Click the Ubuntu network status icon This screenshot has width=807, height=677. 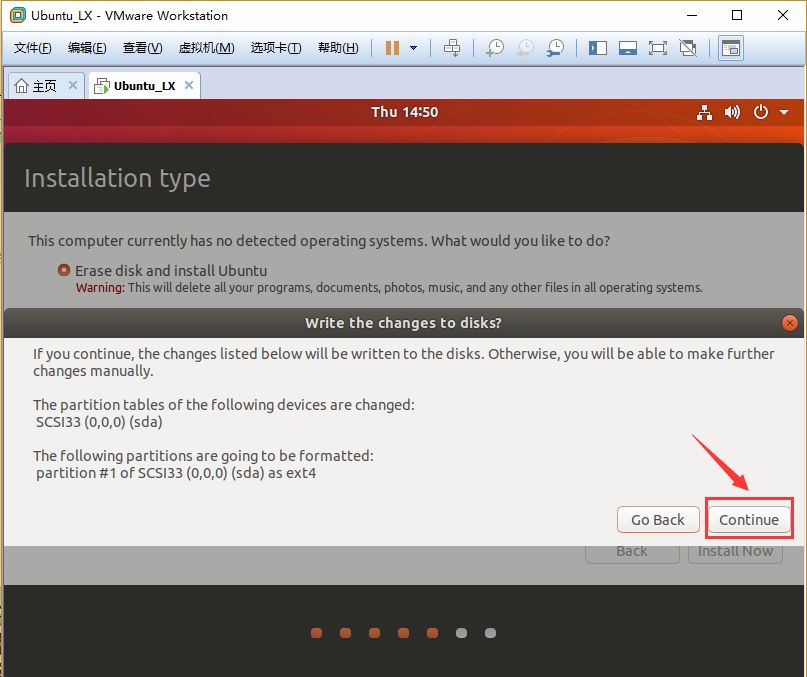704,112
